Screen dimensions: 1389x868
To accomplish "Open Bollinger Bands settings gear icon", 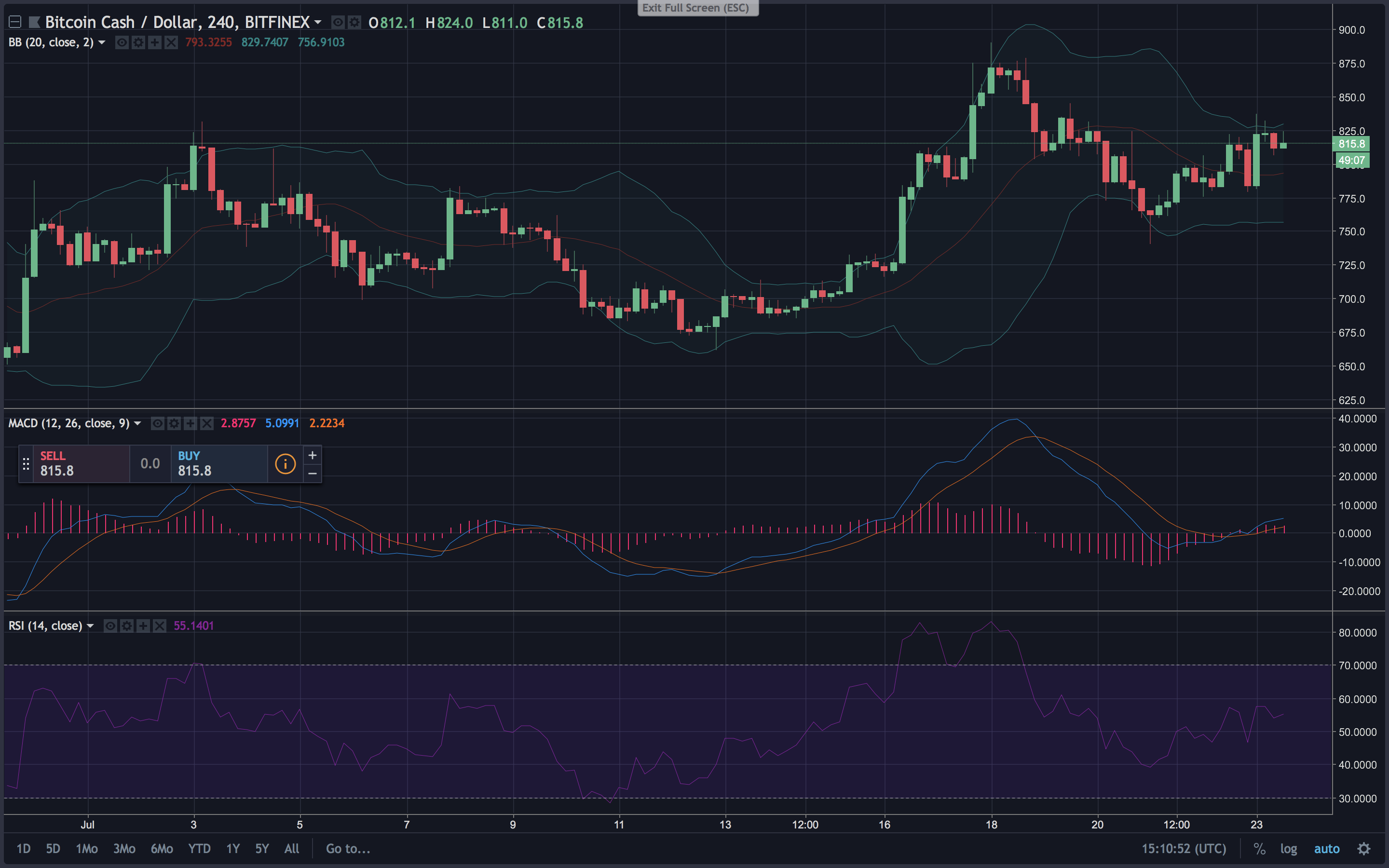I will pyautogui.click(x=138, y=42).
